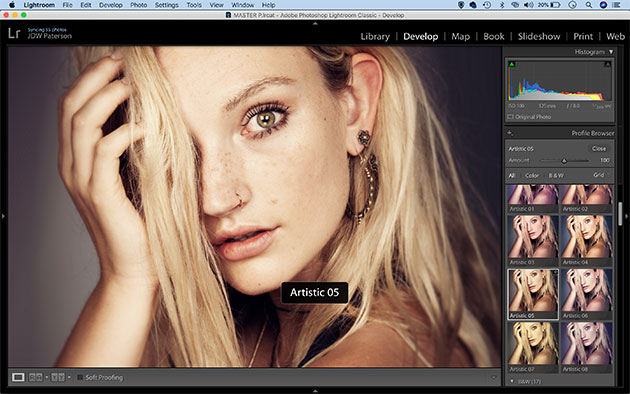Click the plus icon beside Profile Browser
Viewport: 630px width, 394px height.
point(510,133)
